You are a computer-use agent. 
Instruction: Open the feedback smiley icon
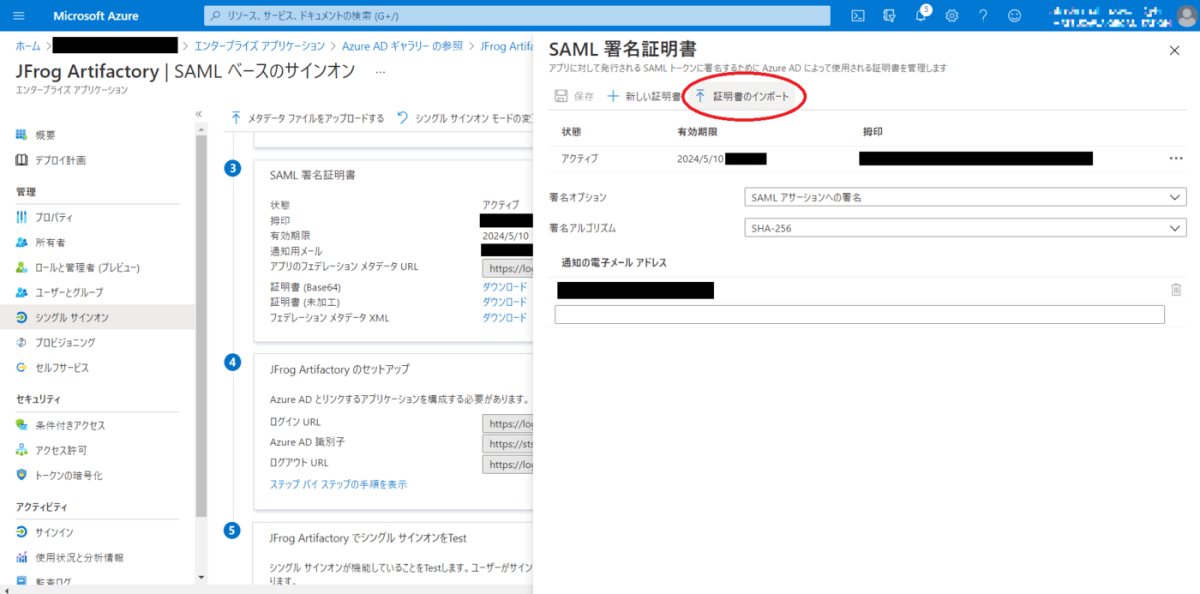pyautogui.click(x=1015, y=16)
